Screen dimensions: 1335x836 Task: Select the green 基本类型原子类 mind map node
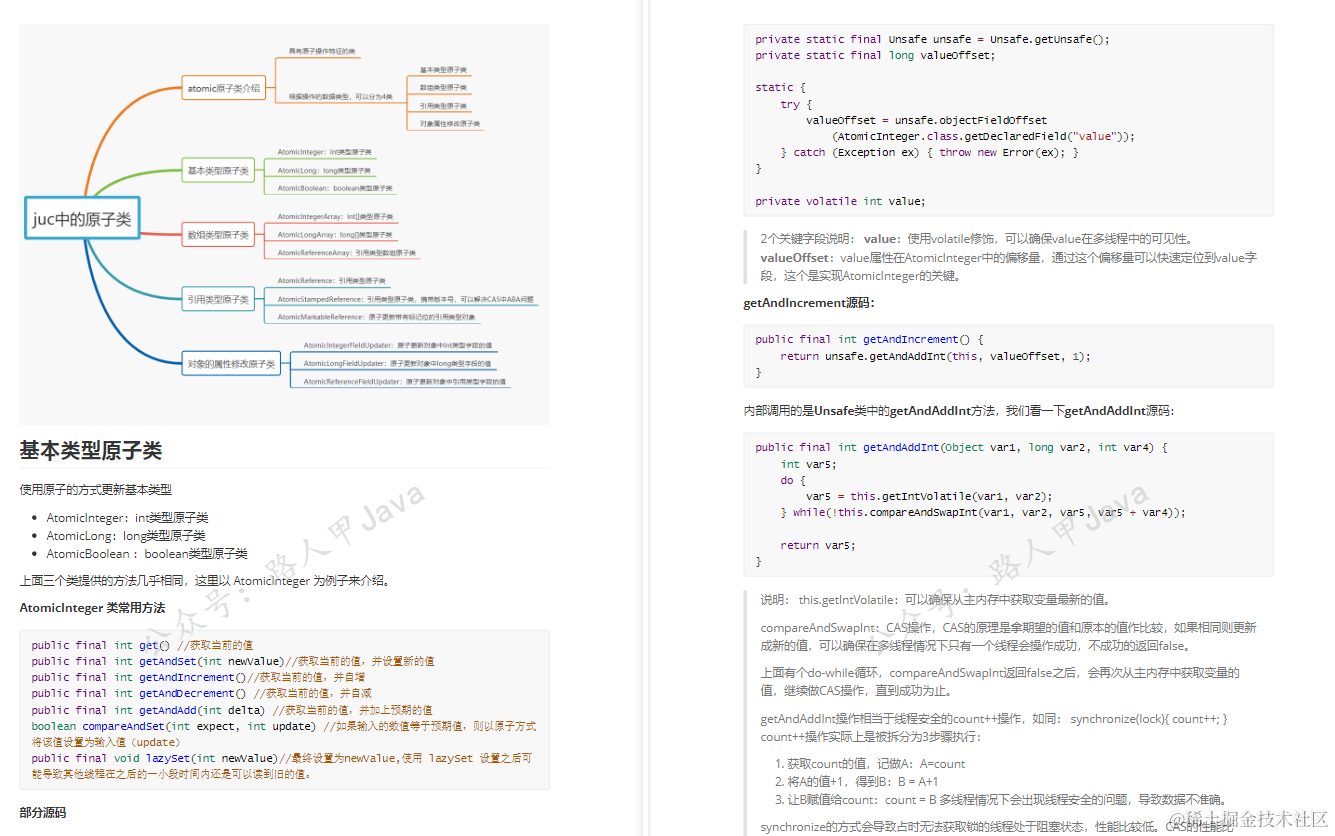(219, 171)
